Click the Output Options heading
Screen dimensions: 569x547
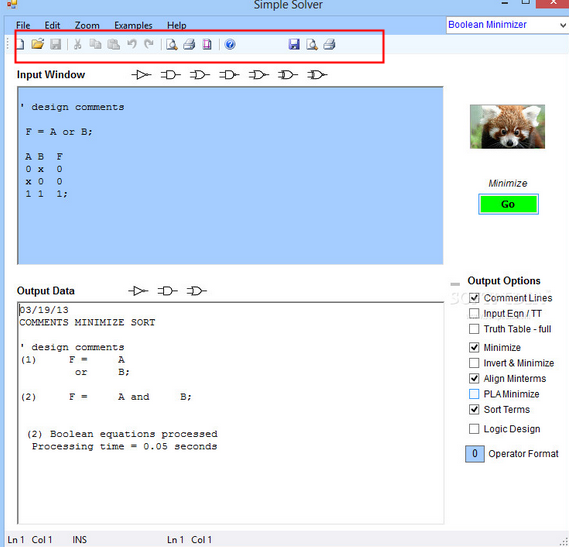click(504, 281)
